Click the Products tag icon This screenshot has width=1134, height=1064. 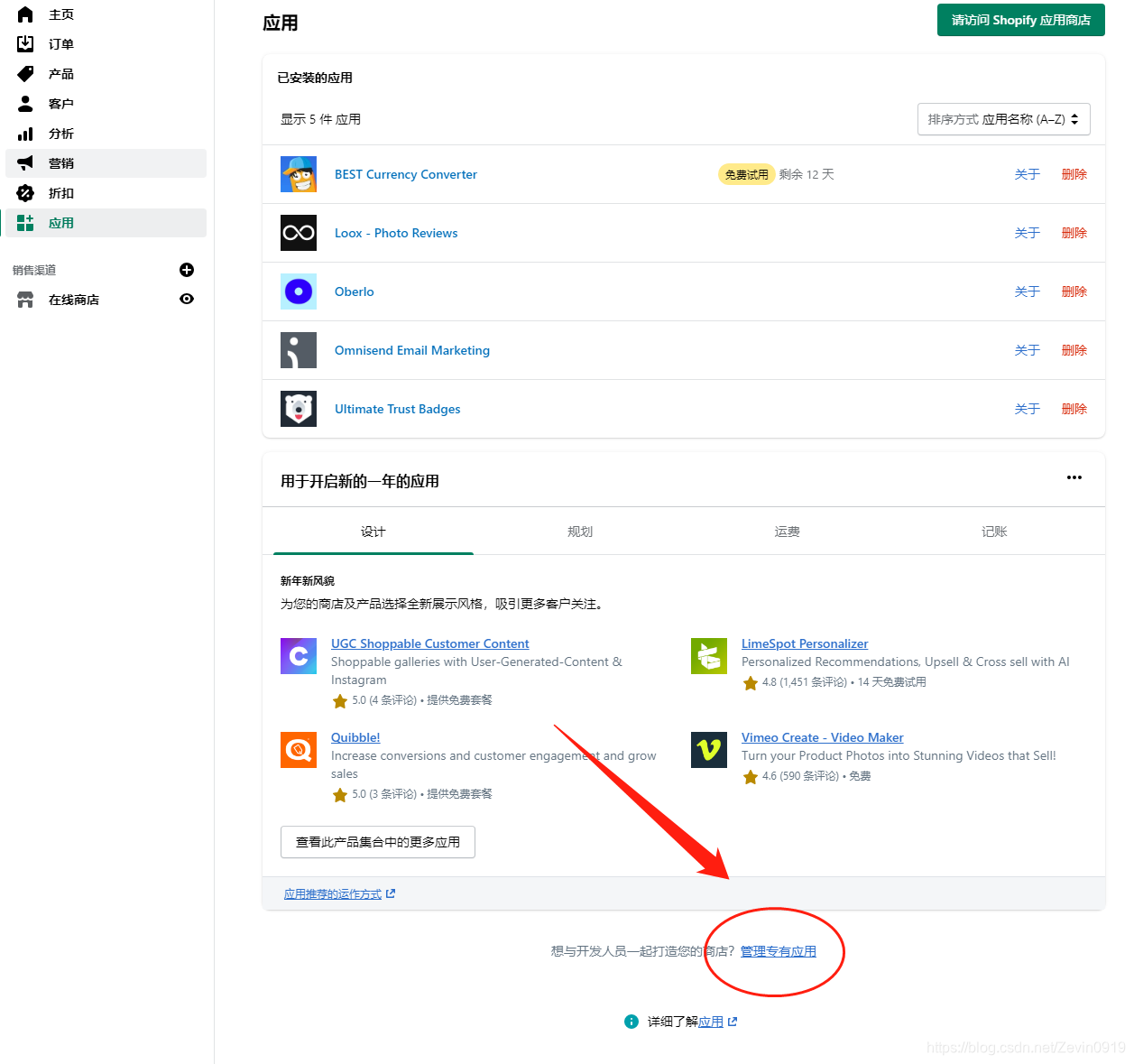click(25, 74)
